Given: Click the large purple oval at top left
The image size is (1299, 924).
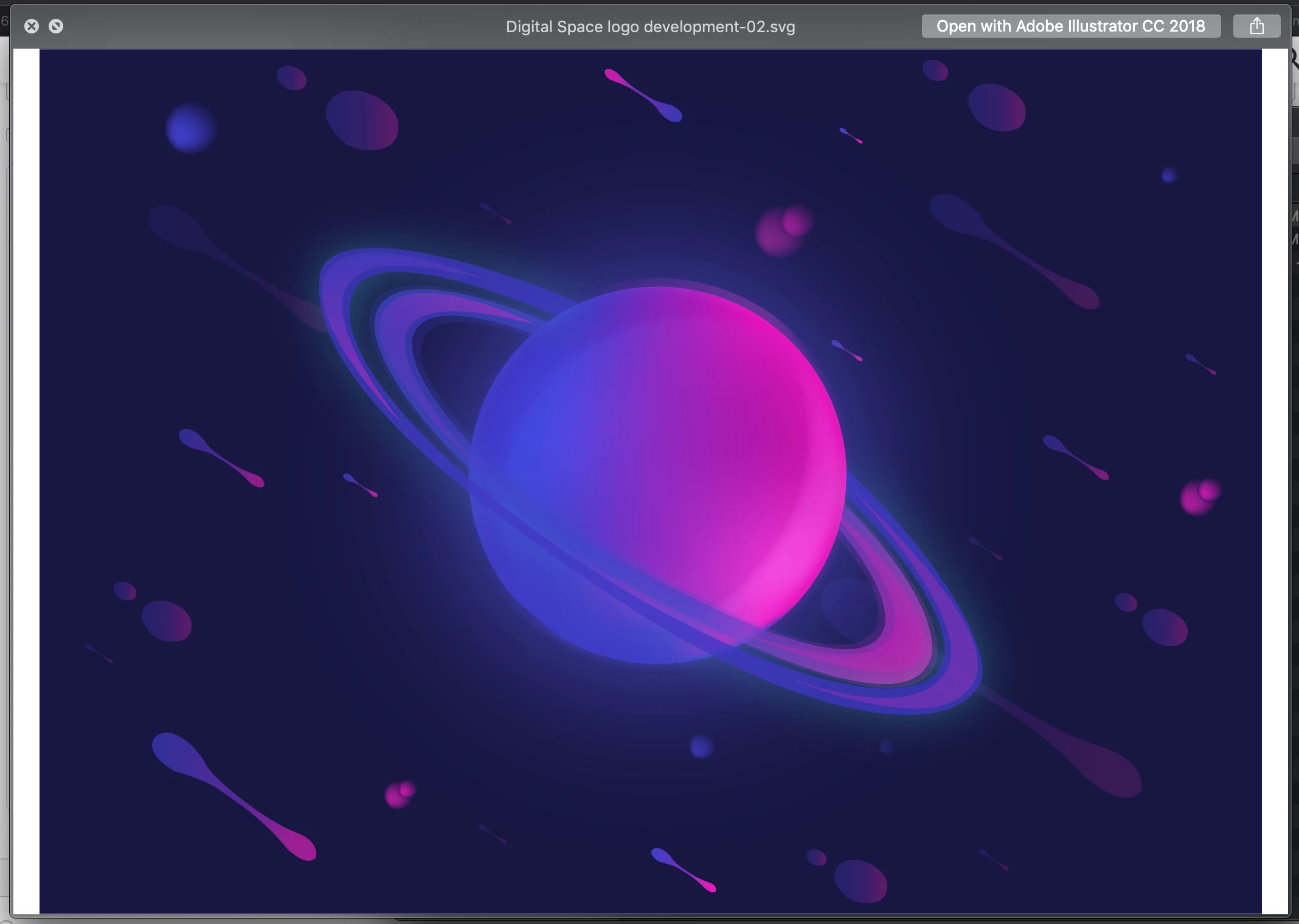Looking at the screenshot, I should pyautogui.click(x=362, y=120).
